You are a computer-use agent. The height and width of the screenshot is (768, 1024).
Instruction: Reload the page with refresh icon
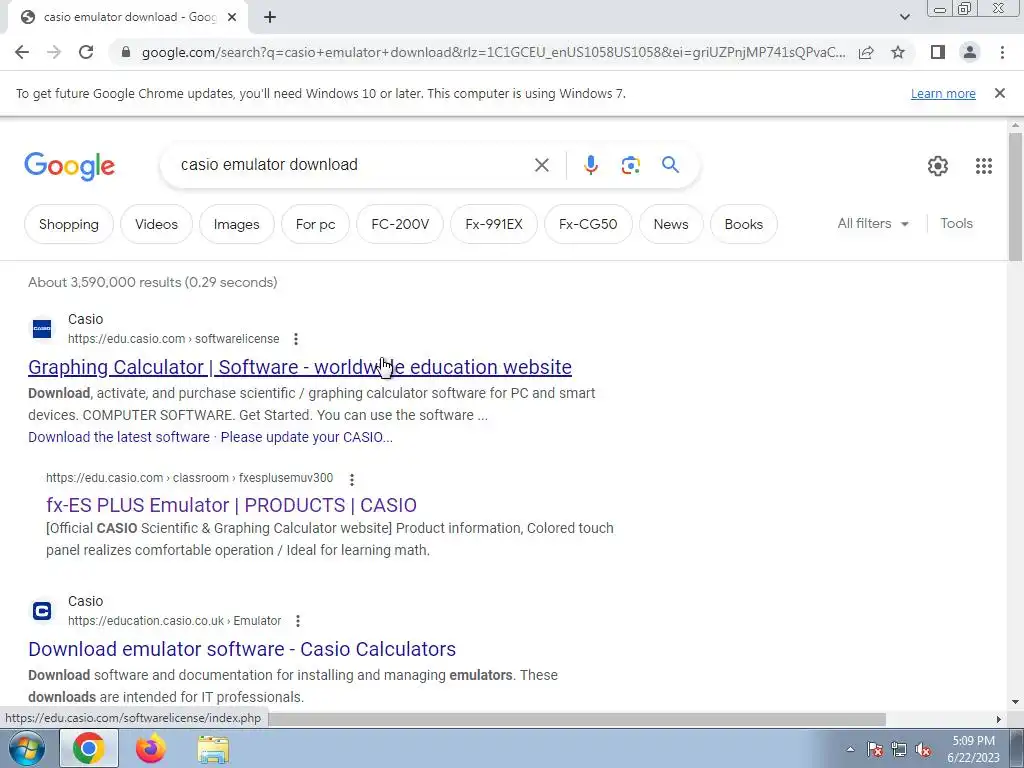click(86, 52)
